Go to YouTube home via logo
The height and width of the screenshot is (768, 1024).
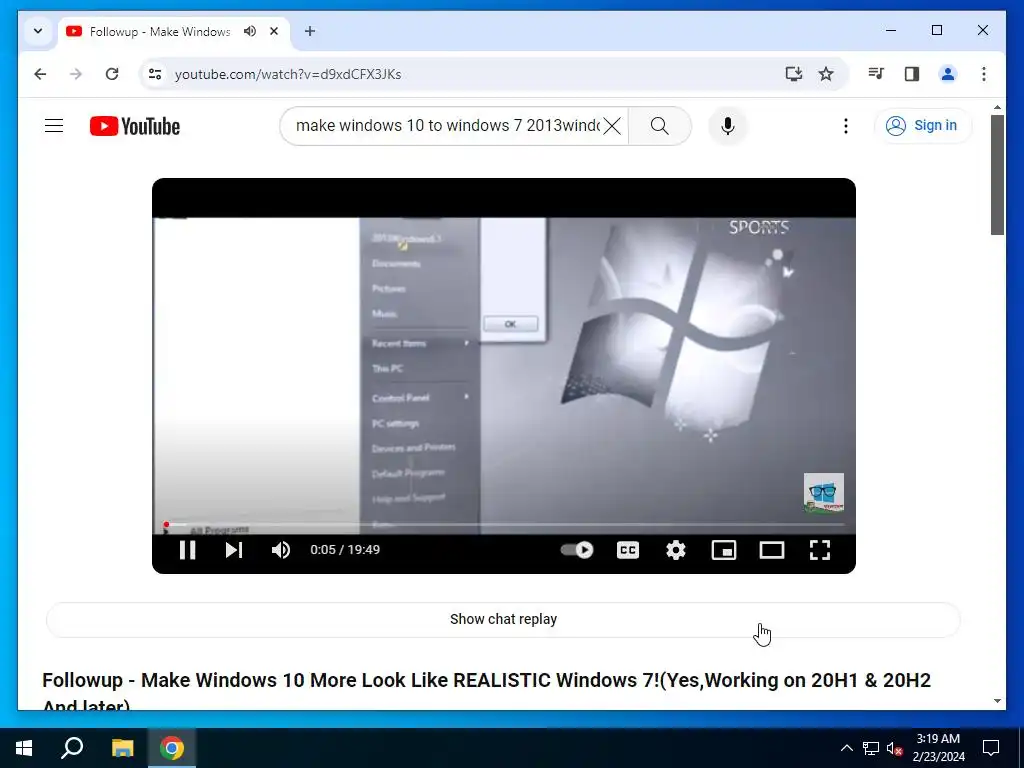point(135,126)
